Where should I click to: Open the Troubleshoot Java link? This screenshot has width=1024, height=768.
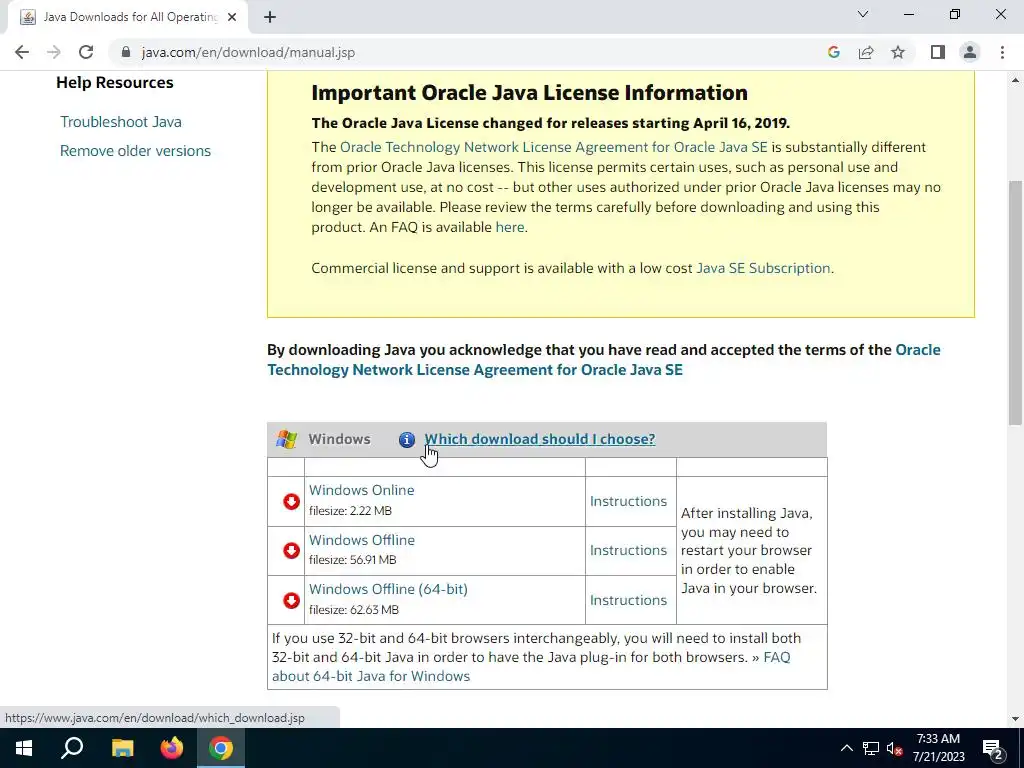tap(121, 121)
